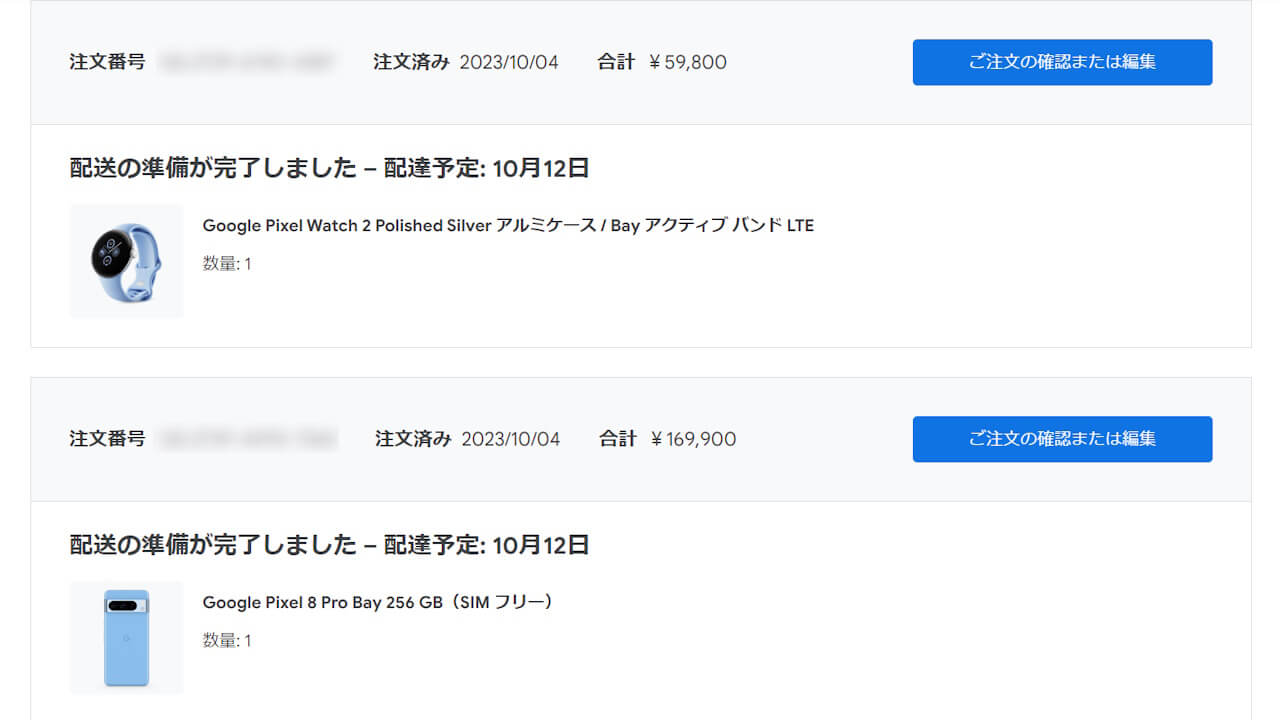Click the ¥169,900 order total

[695, 439]
